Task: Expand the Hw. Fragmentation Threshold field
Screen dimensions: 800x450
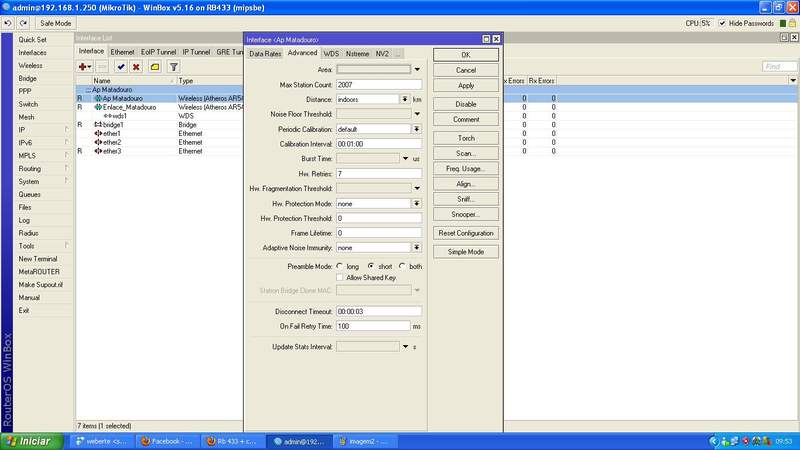Action: tap(417, 188)
